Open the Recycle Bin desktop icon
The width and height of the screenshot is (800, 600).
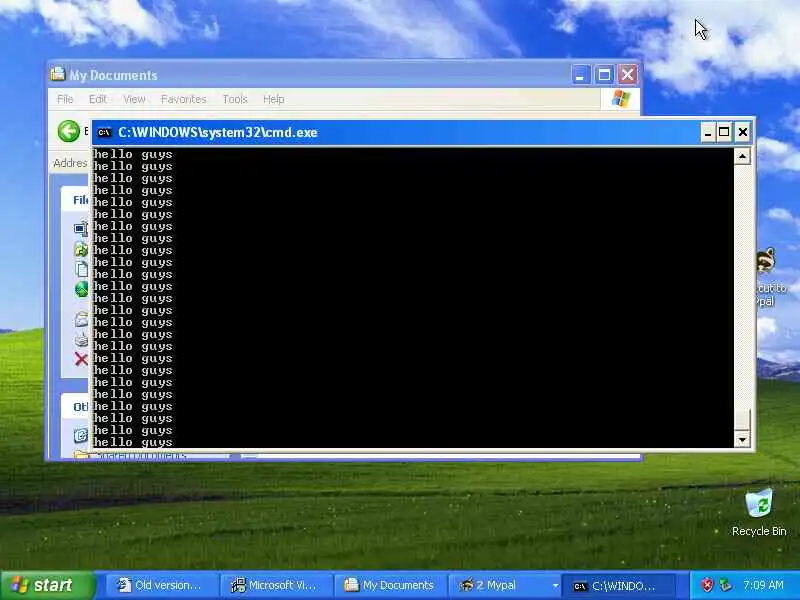pos(759,513)
